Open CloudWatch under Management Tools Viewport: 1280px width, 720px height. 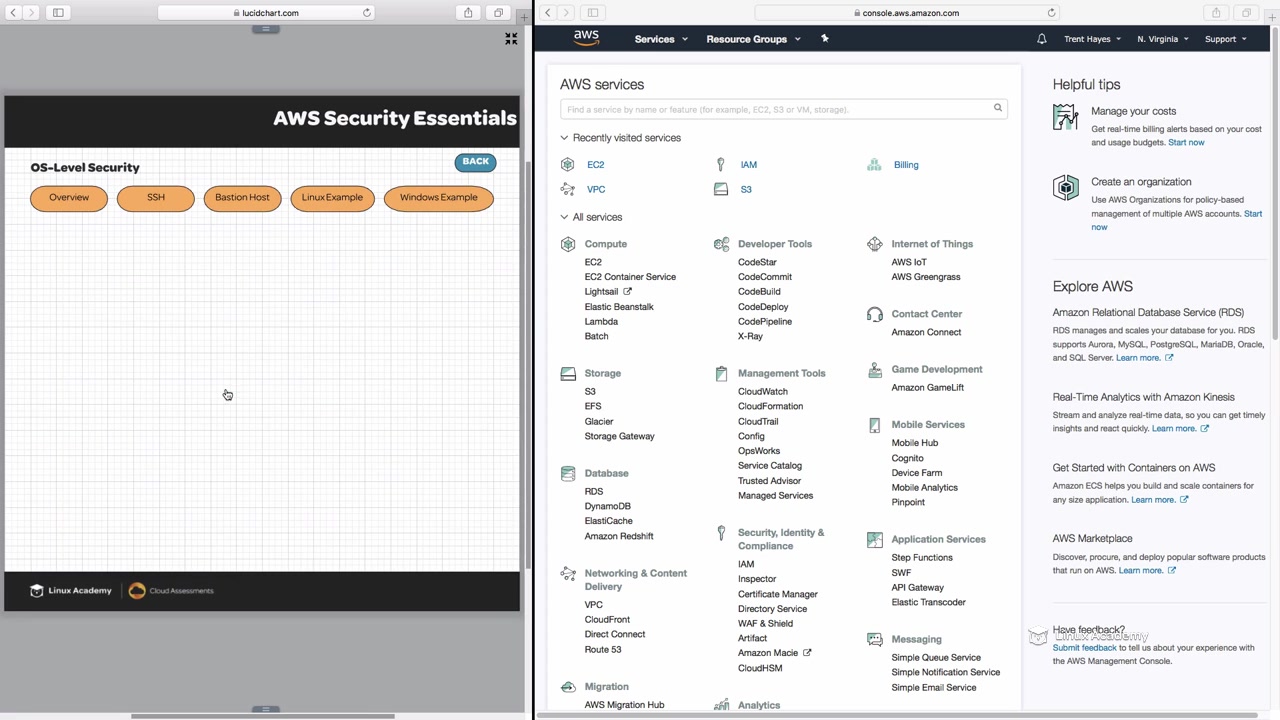pos(763,391)
